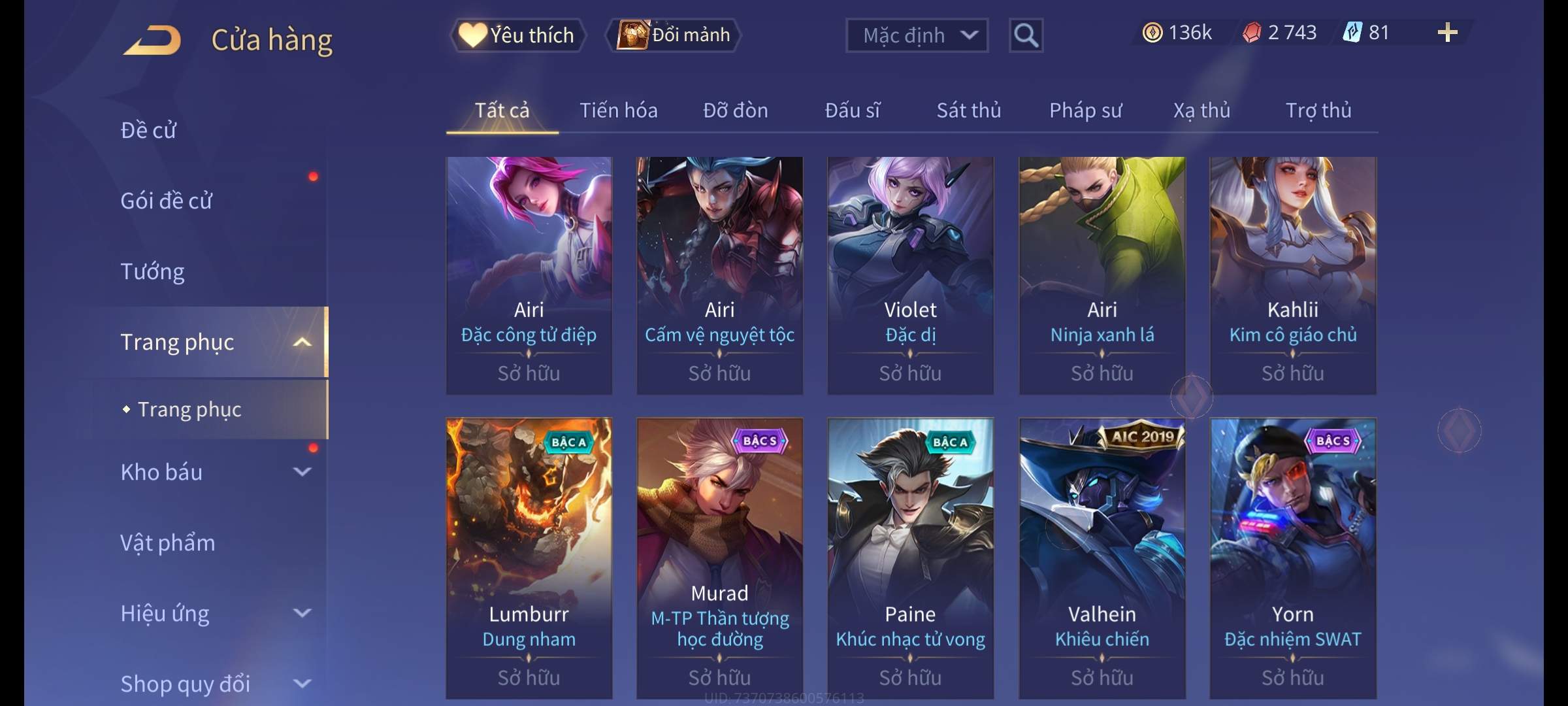
Task: Open the Mặc định sort dropdown
Action: (917, 35)
